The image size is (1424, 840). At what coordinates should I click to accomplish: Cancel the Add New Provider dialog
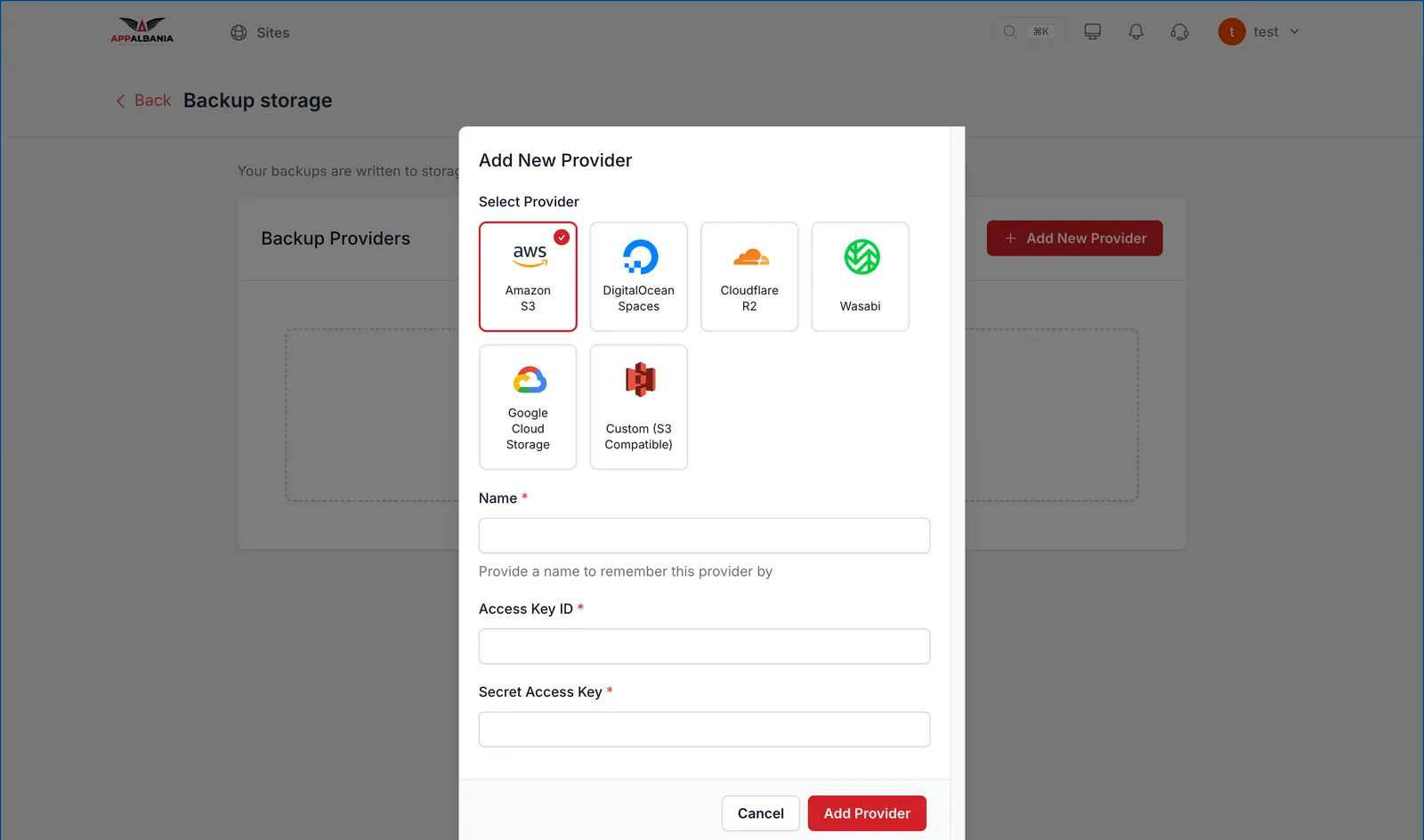click(x=760, y=813)
